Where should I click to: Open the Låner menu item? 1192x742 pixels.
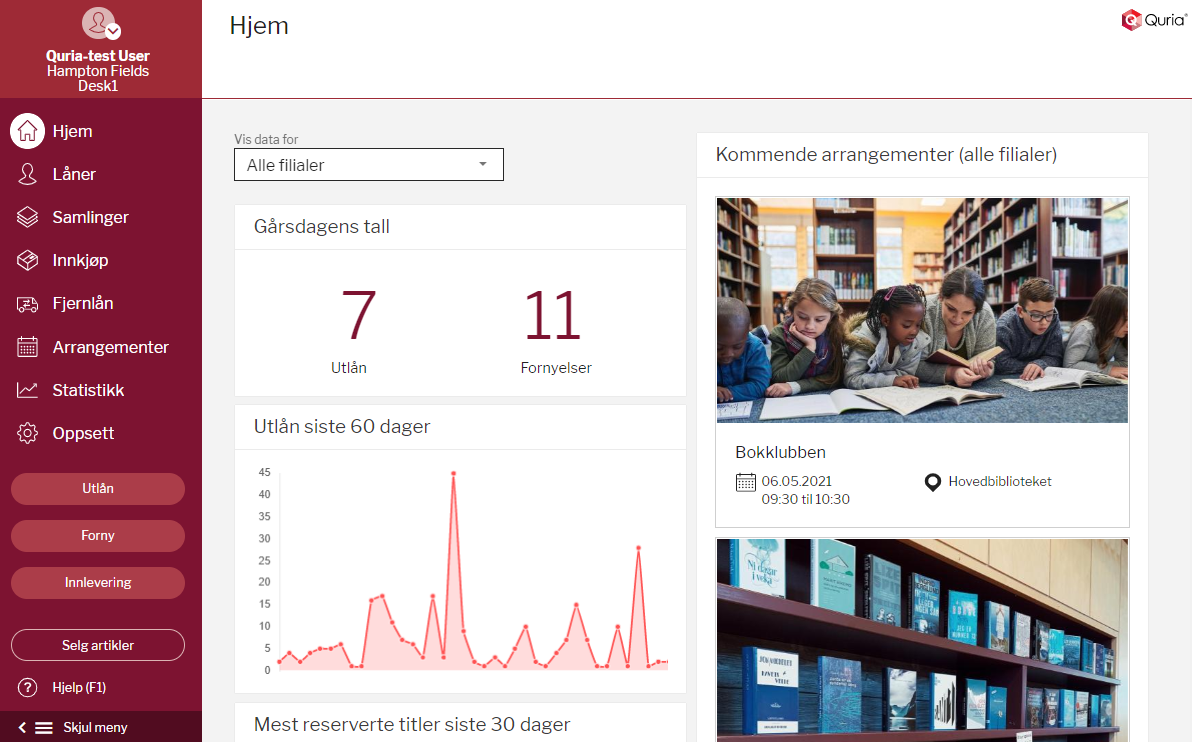tap(101, 174)
